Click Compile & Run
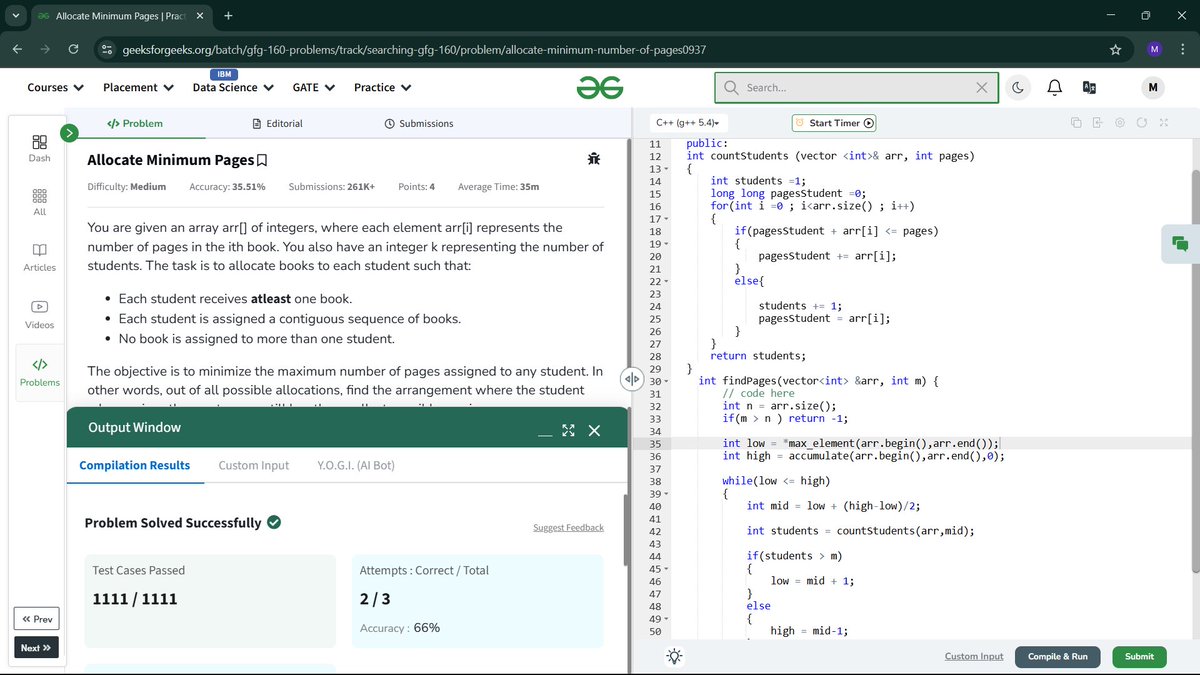 (x=1058, y=656)
